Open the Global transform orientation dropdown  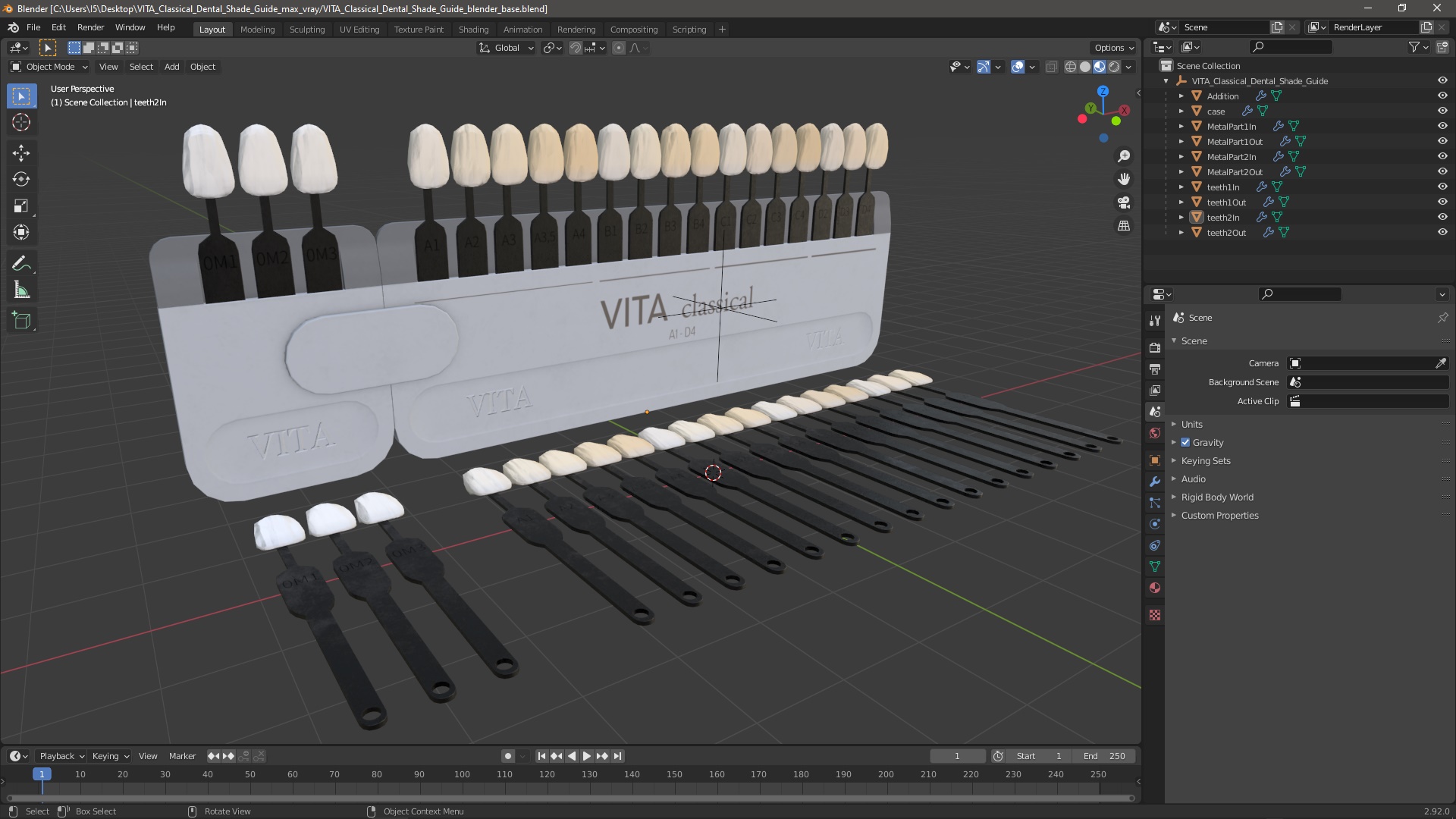[x=507, y=48]
